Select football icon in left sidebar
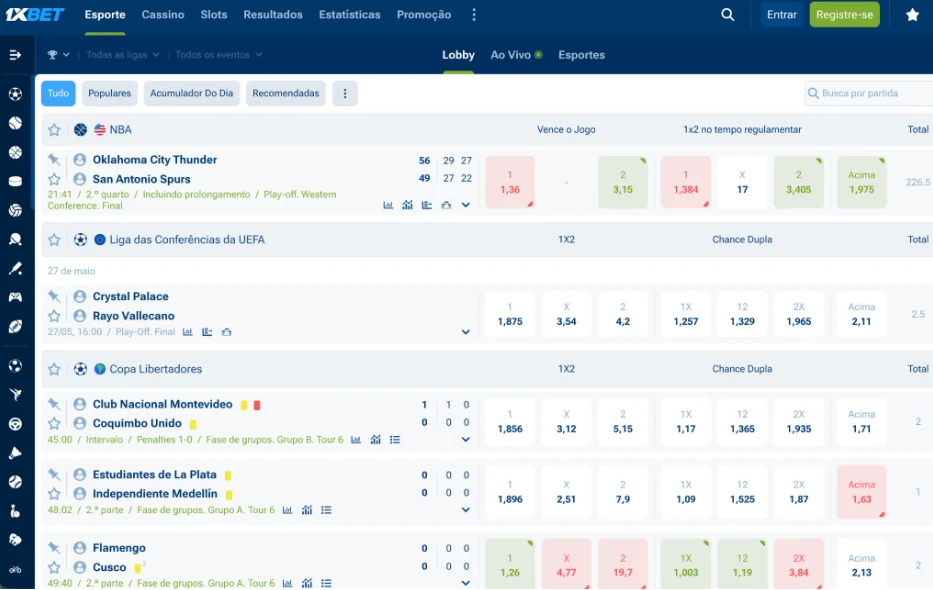933x590 pixels. [x=15, y=94]
